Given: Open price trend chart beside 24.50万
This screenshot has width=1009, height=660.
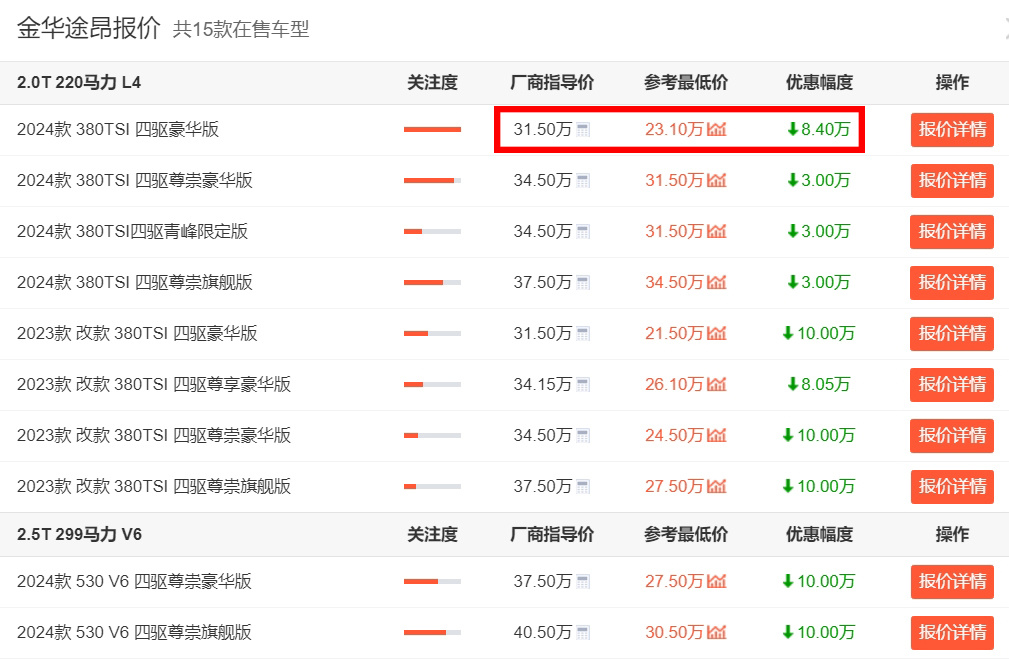Looking at the screenshot, I should (716, 435).
